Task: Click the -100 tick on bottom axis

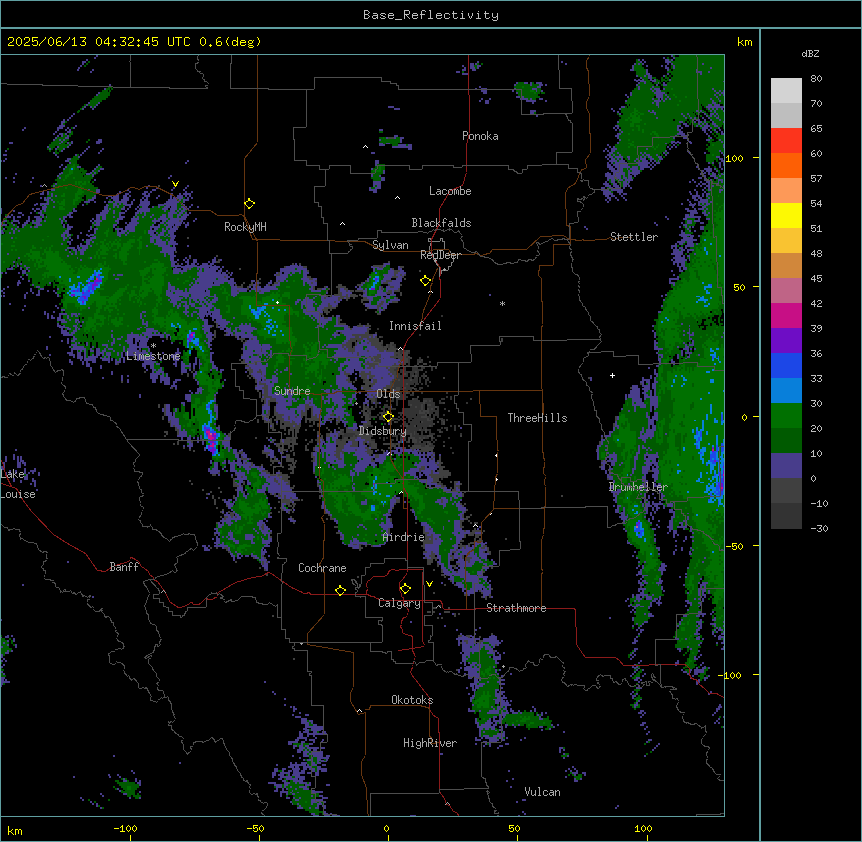Action: pyautogui.click(x=125, y=828)
